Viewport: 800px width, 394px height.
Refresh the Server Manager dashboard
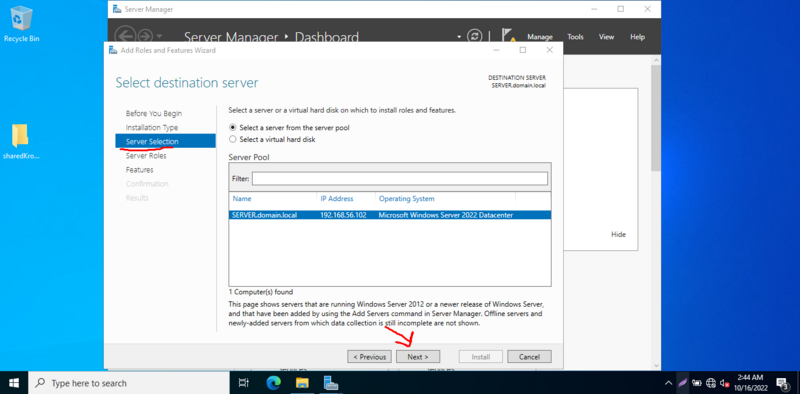tap(474, 37)
